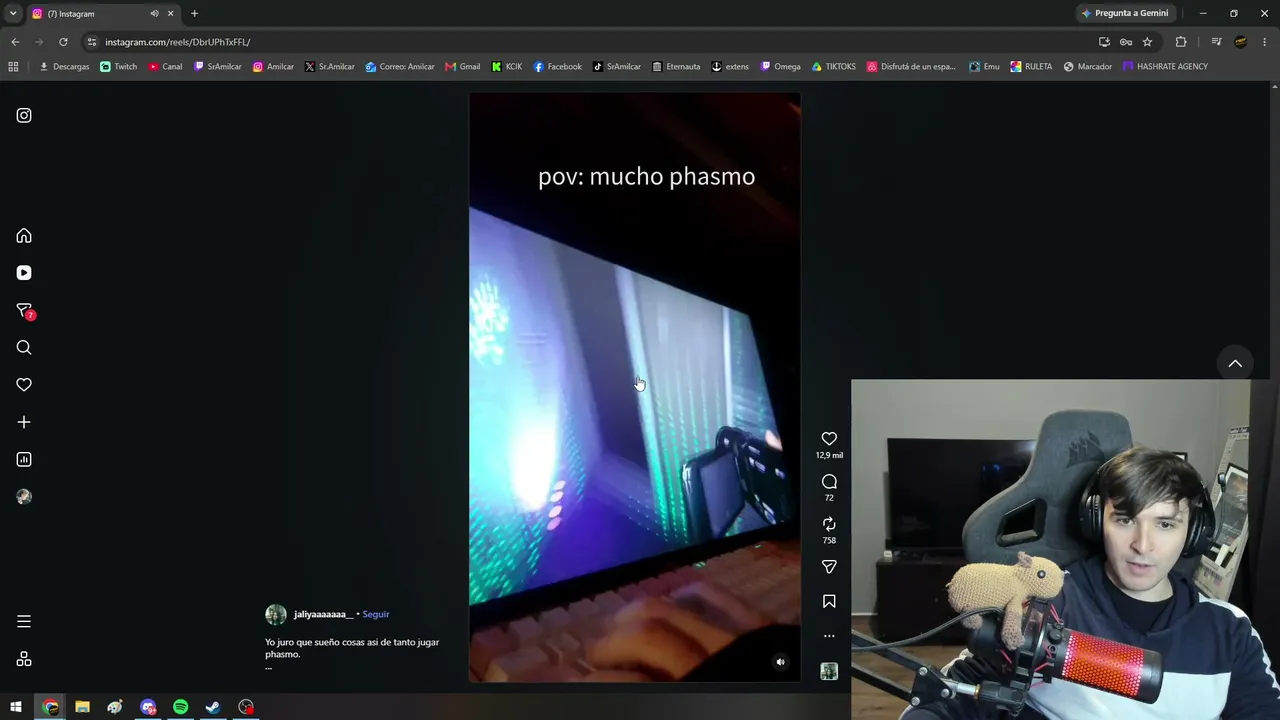Open the Facebook bookmark
1280x720 pixels.
[x=557, y=67]
